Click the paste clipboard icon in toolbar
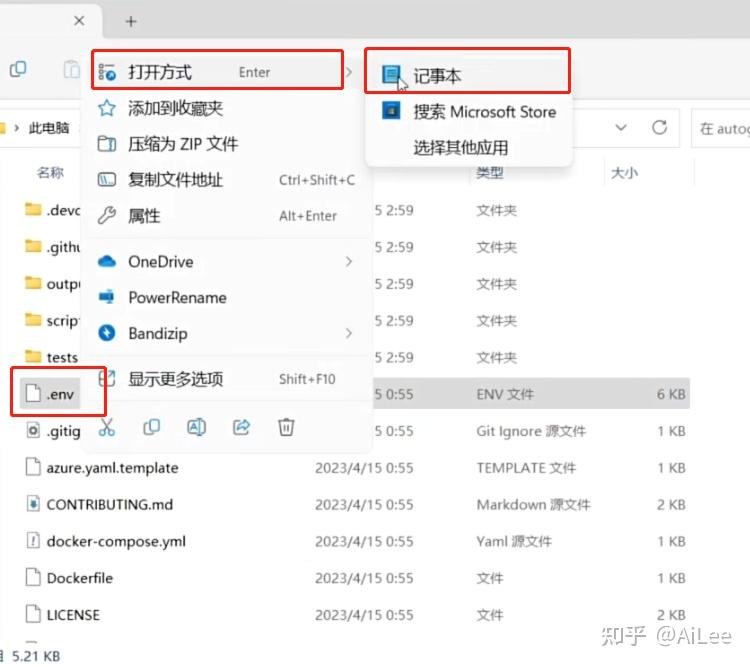Viewport: 750px width, 667px height. [72, 69]
